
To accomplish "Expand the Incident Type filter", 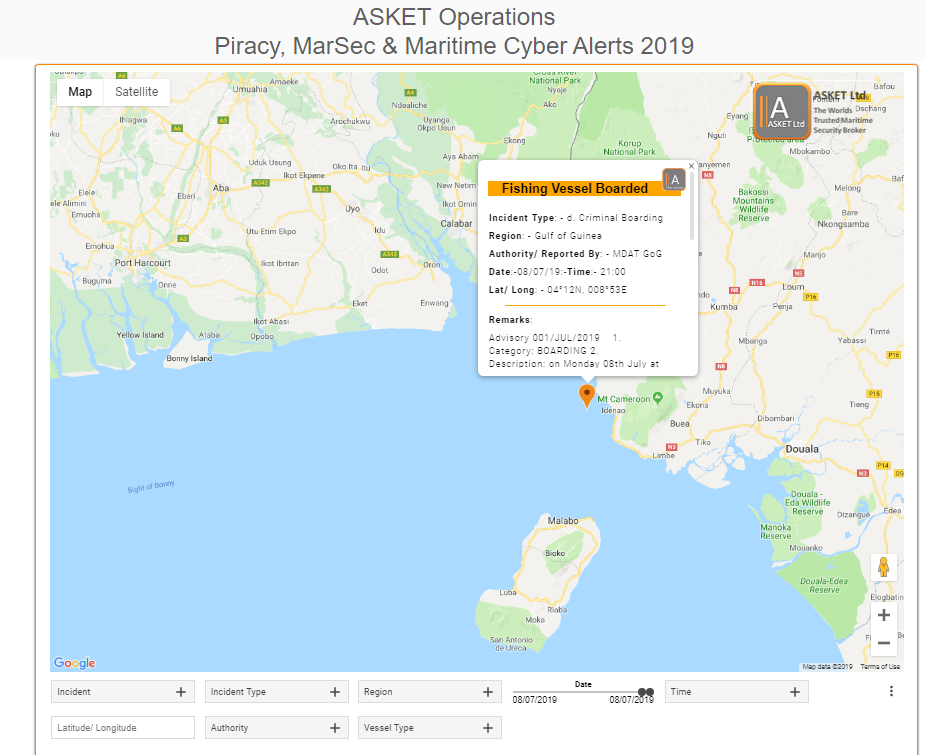I will tap(276, 692).
